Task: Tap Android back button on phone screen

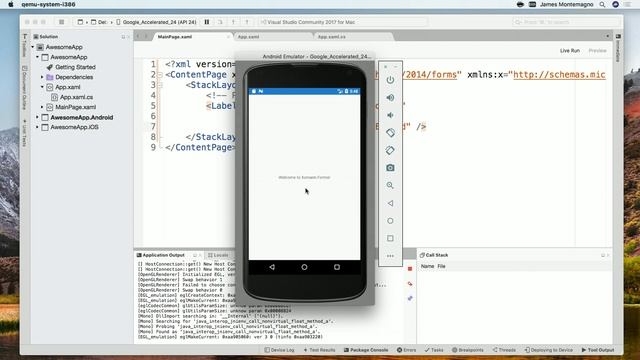Action: click(x=272, y=267)
